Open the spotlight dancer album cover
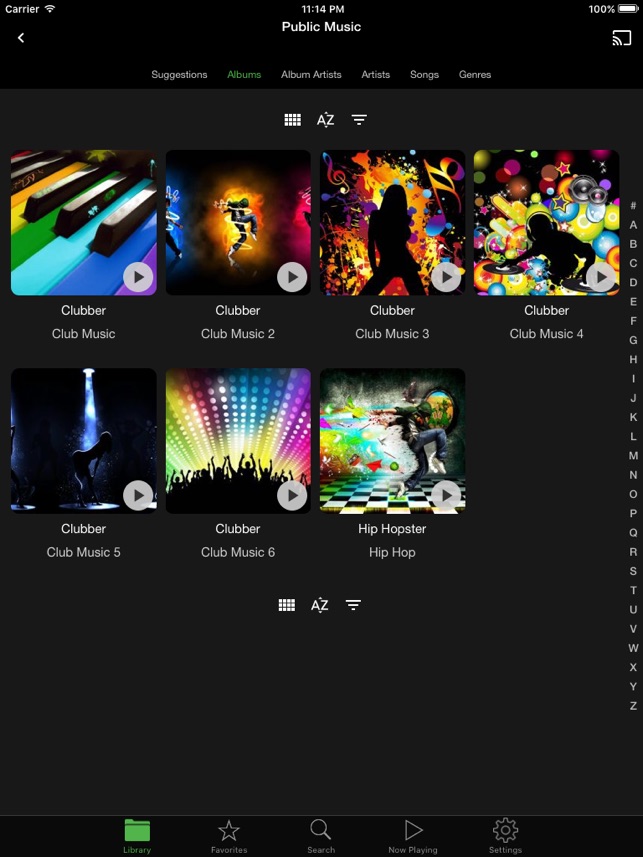The width and height of the screenshot is (643, 857). pyautogui.click(x=84, y=441)
